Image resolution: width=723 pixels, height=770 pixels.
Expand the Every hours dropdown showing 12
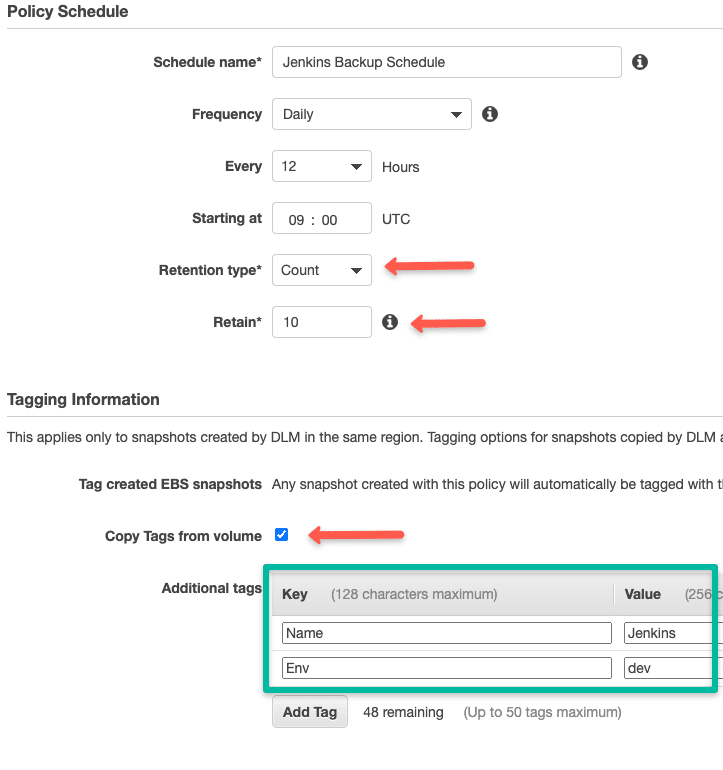tap(321, 166)
